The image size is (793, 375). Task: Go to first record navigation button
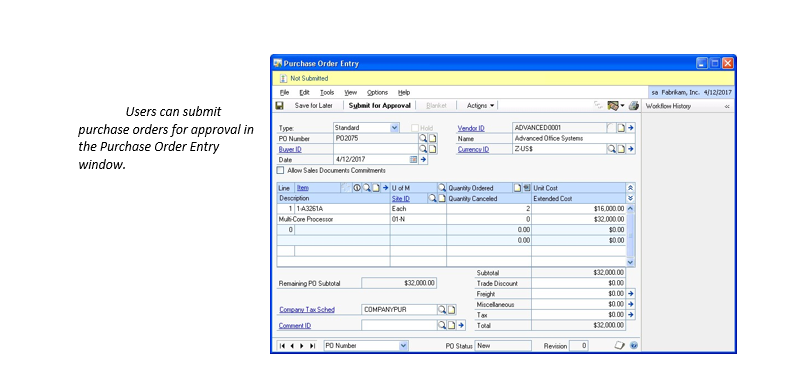pyautogui.click(x=282, y=346)
